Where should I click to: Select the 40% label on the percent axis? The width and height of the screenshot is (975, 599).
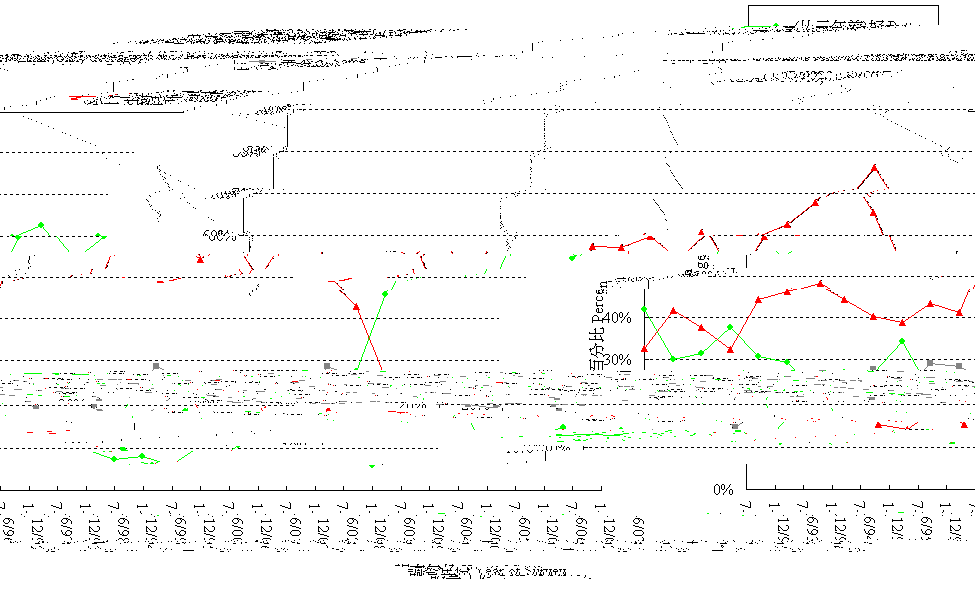[616, 318]
